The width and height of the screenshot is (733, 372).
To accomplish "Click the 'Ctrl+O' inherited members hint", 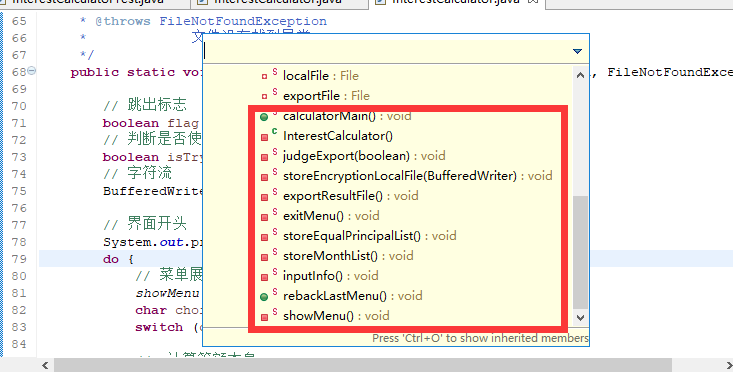I will [480, 338].
